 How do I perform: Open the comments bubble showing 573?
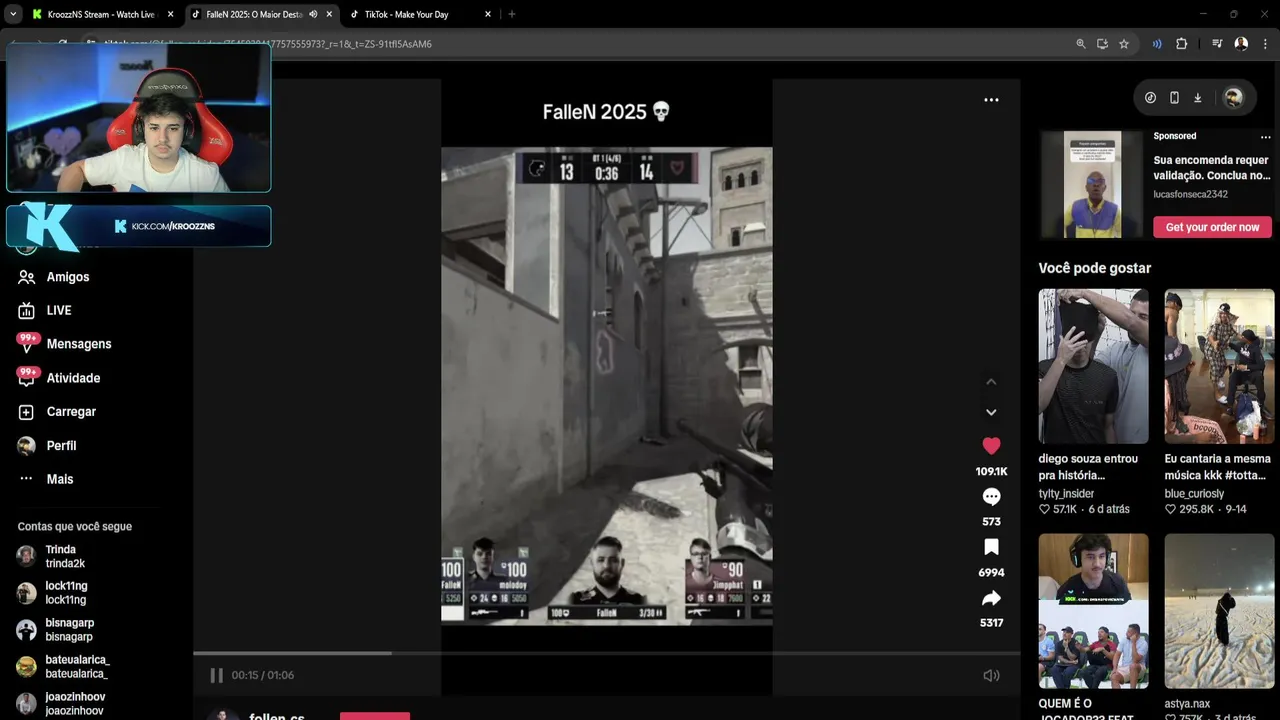(991, 497)
